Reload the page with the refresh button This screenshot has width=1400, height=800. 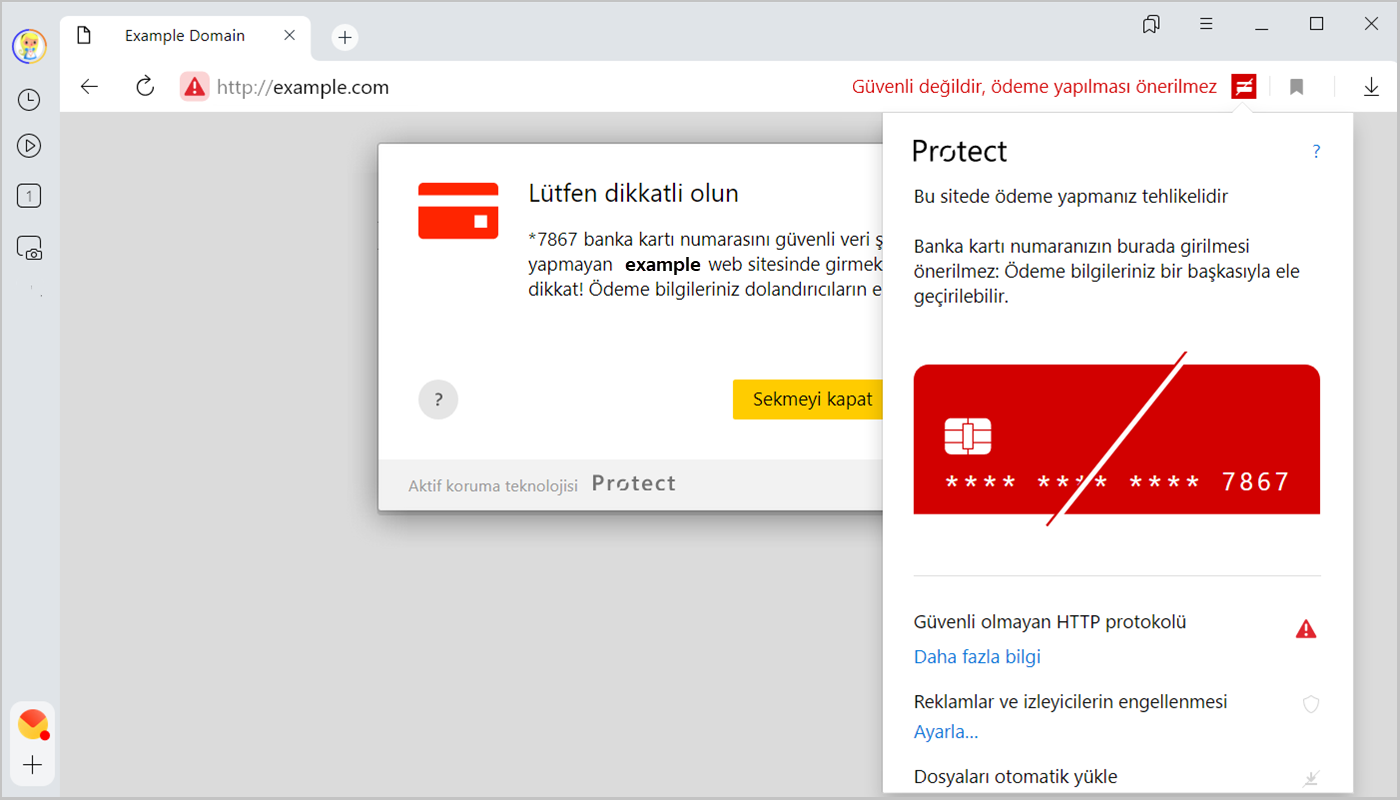tap(145, 87)
